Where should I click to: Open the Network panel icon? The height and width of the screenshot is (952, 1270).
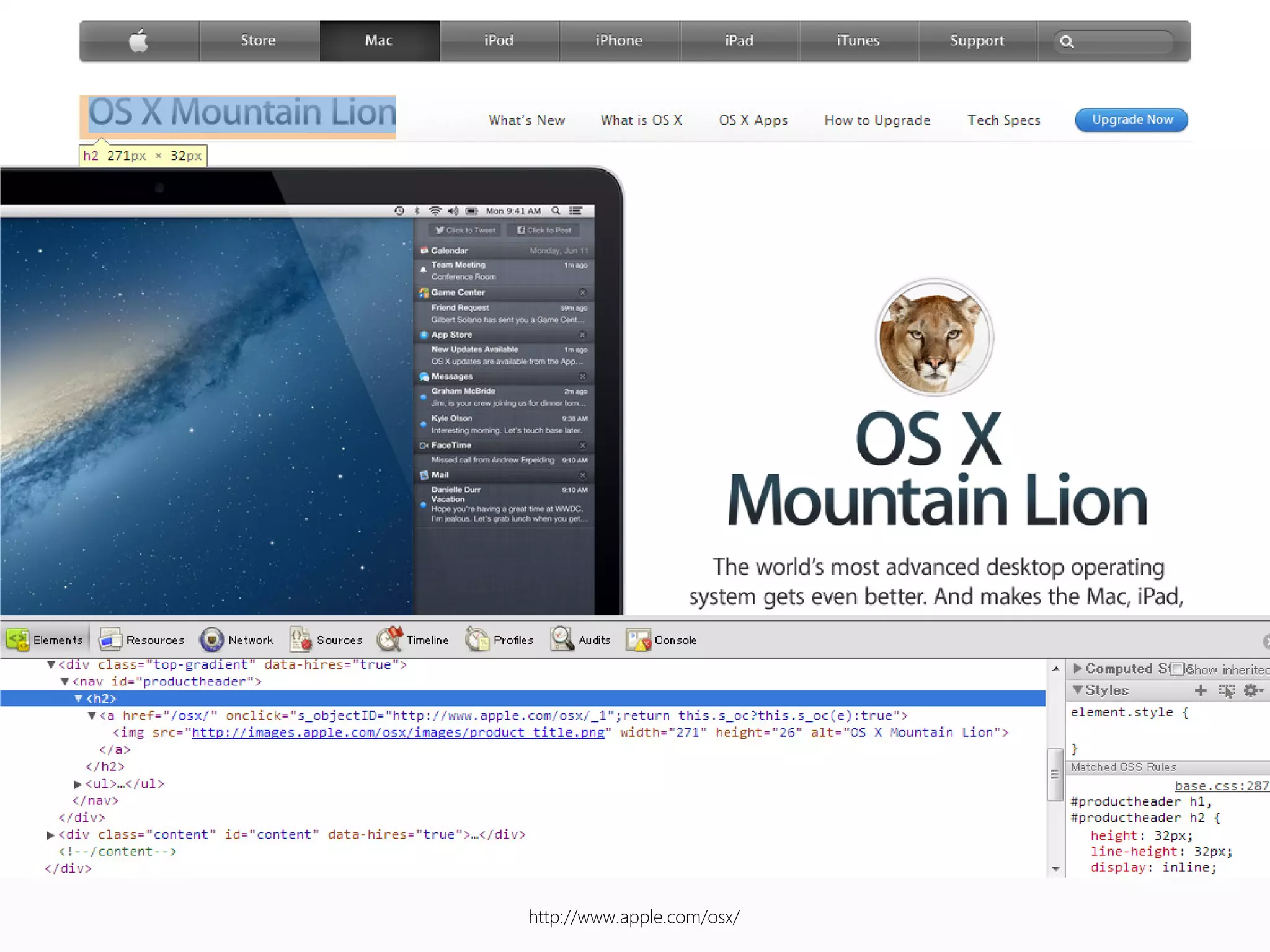(211, 640)
